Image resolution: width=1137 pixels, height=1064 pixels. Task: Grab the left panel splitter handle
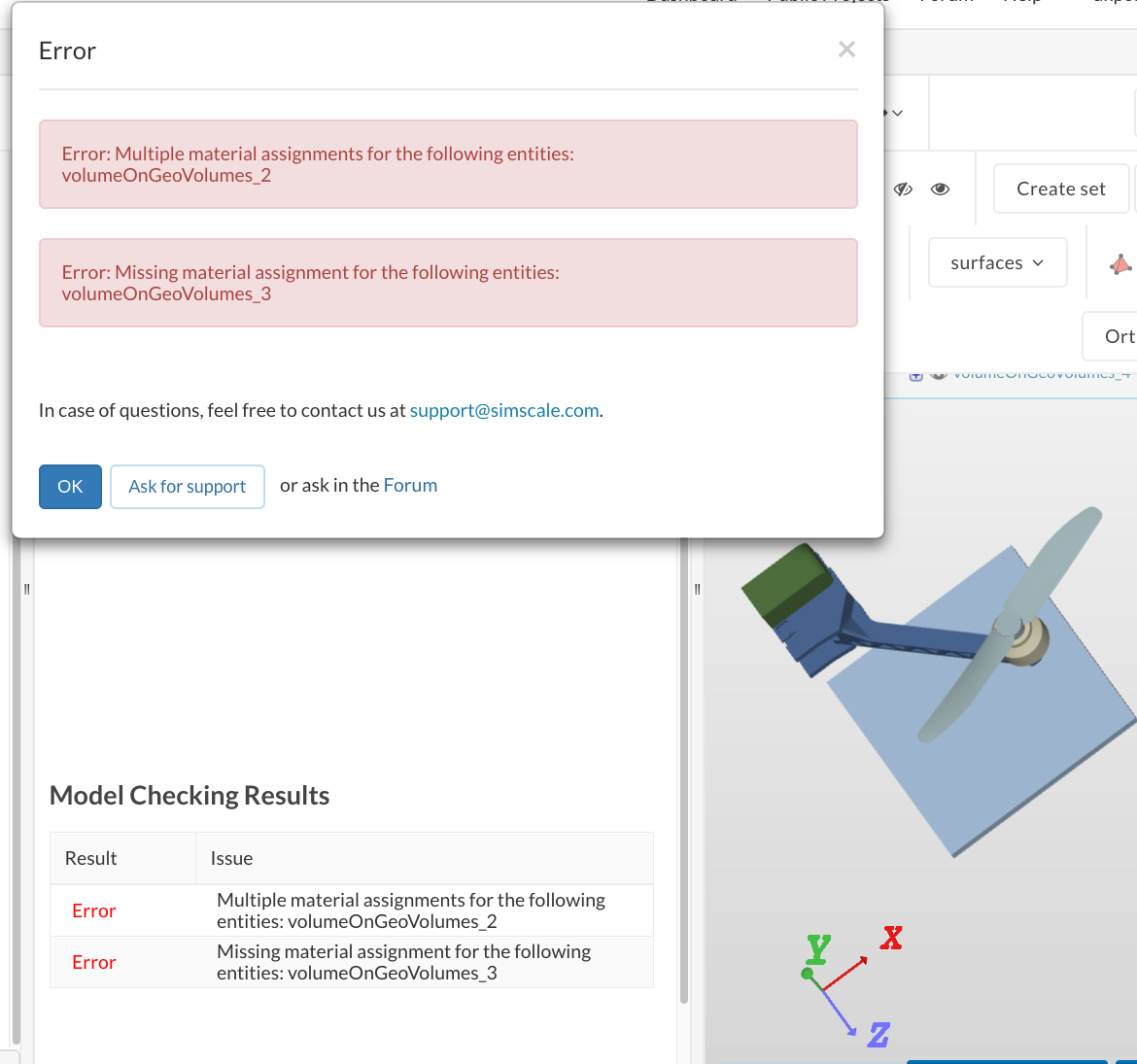coord(26,589)
